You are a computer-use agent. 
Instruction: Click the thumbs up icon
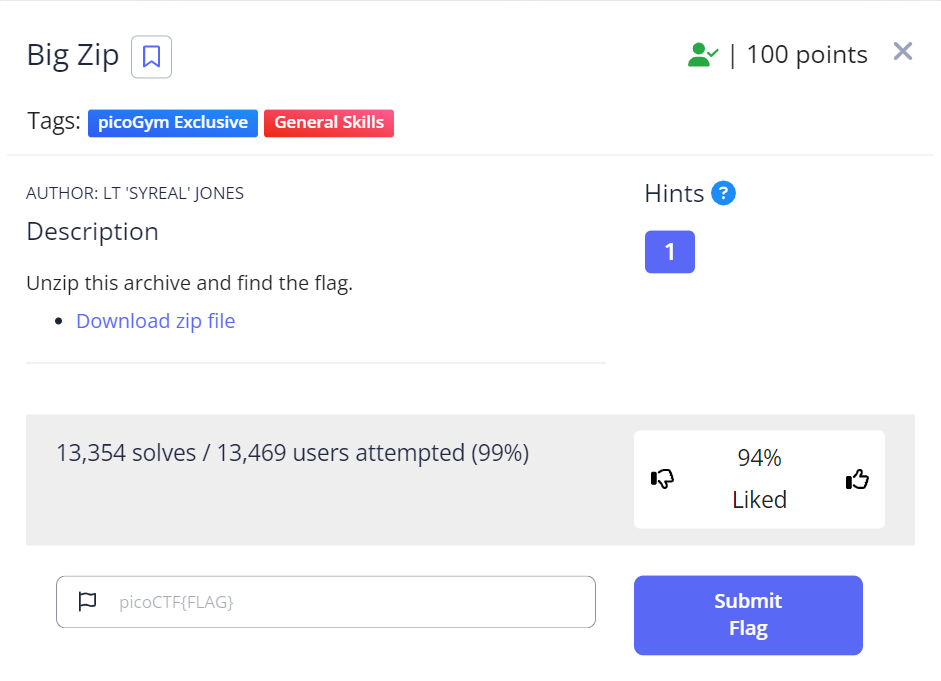[857, 479]
